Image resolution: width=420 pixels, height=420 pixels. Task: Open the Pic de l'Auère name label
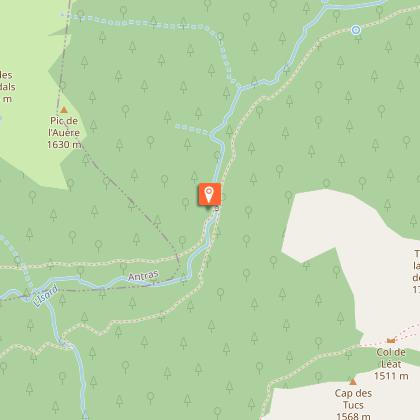tap(64, 127)
